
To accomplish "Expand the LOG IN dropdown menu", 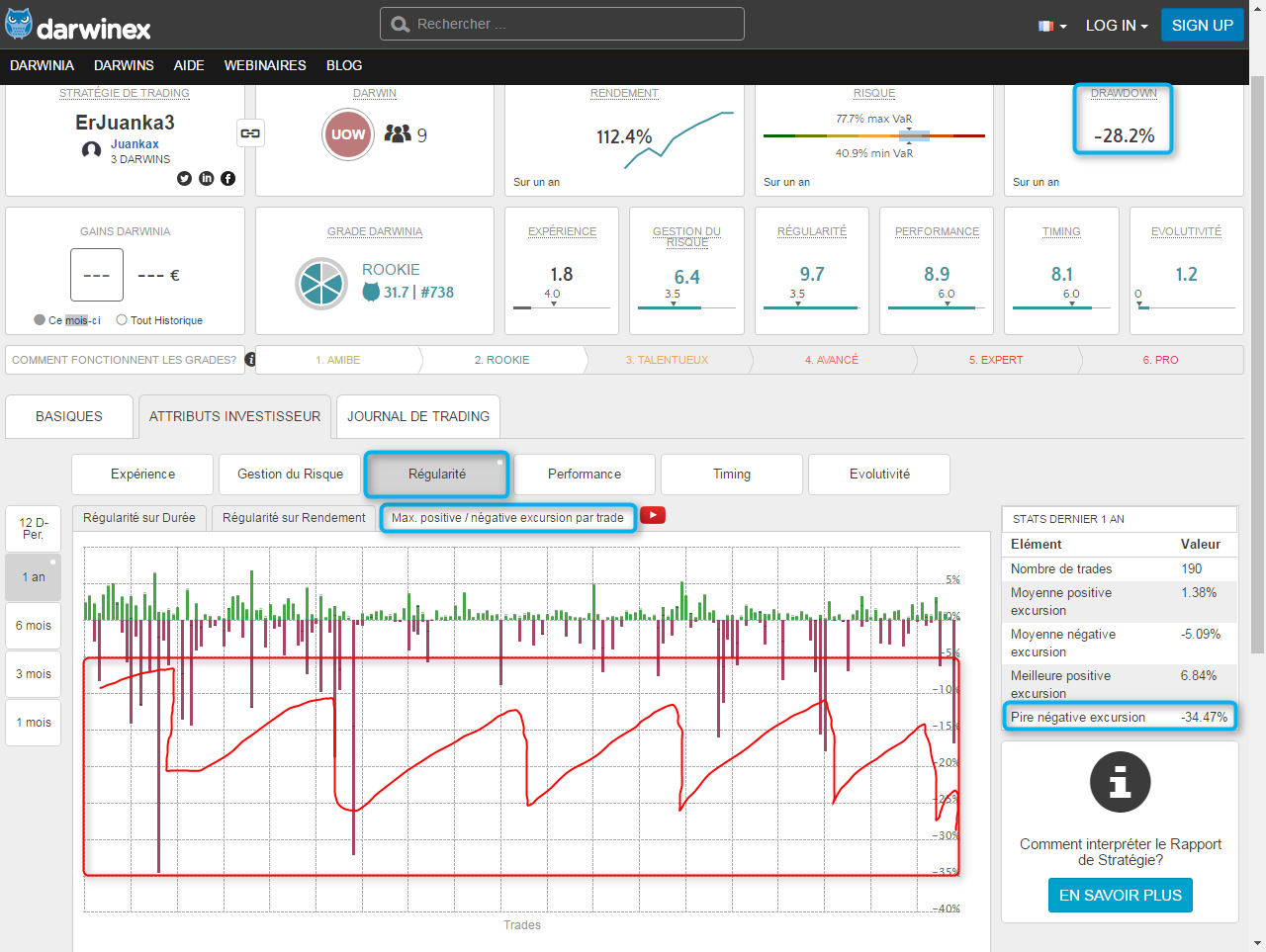I will (1116, 26).
